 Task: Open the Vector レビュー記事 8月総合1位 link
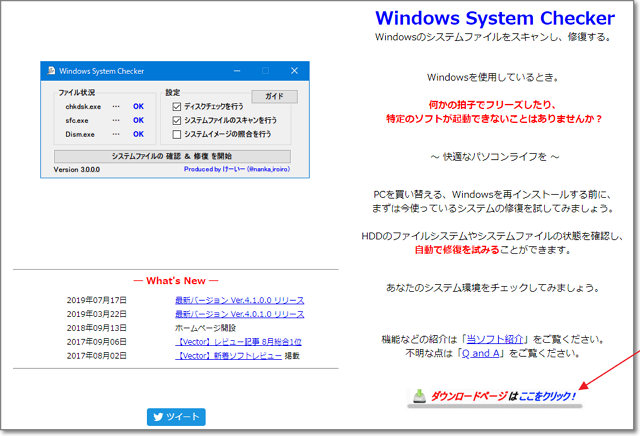coord(238,342)
